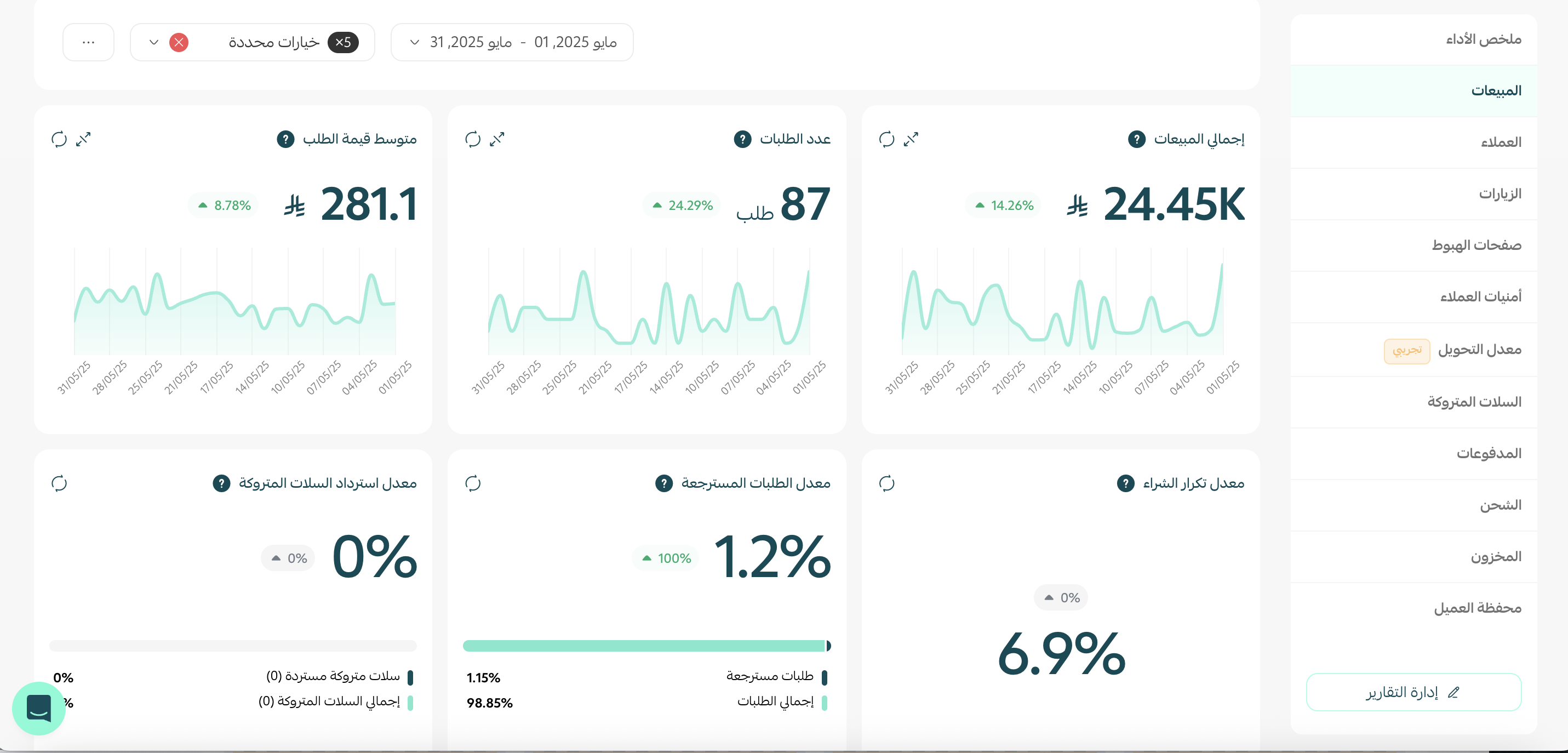Open help for معدل تكرار الشراء
Screen dimensions: 1568x753
tap(1125, 483)
